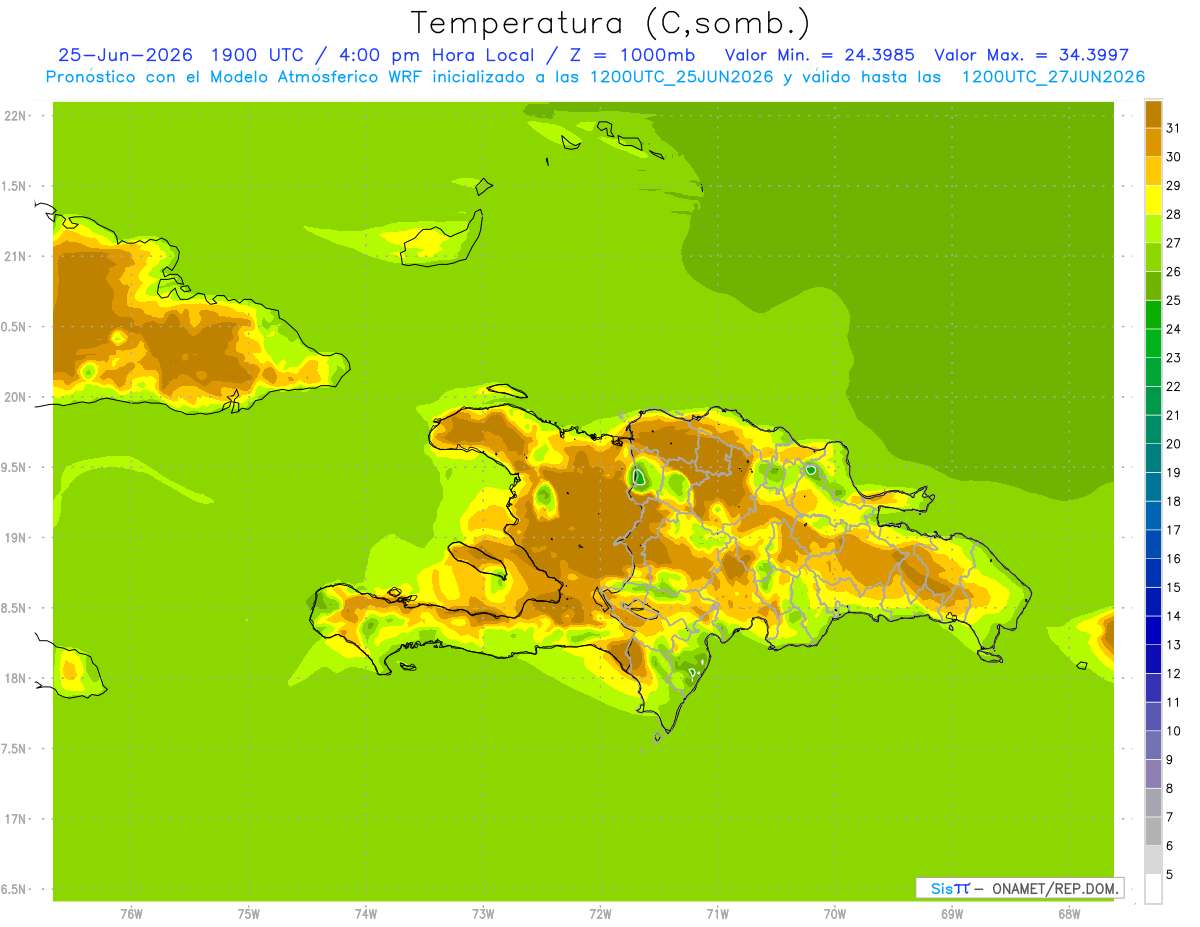Click the colorbar label 14

[x=1174, y=616]
